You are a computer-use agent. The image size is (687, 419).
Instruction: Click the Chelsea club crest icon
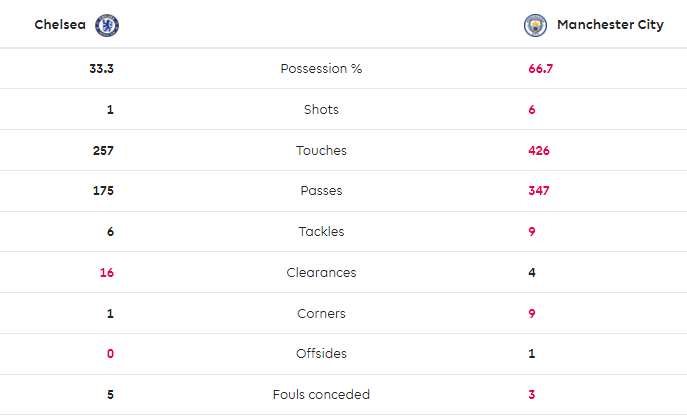coord(106,26)
